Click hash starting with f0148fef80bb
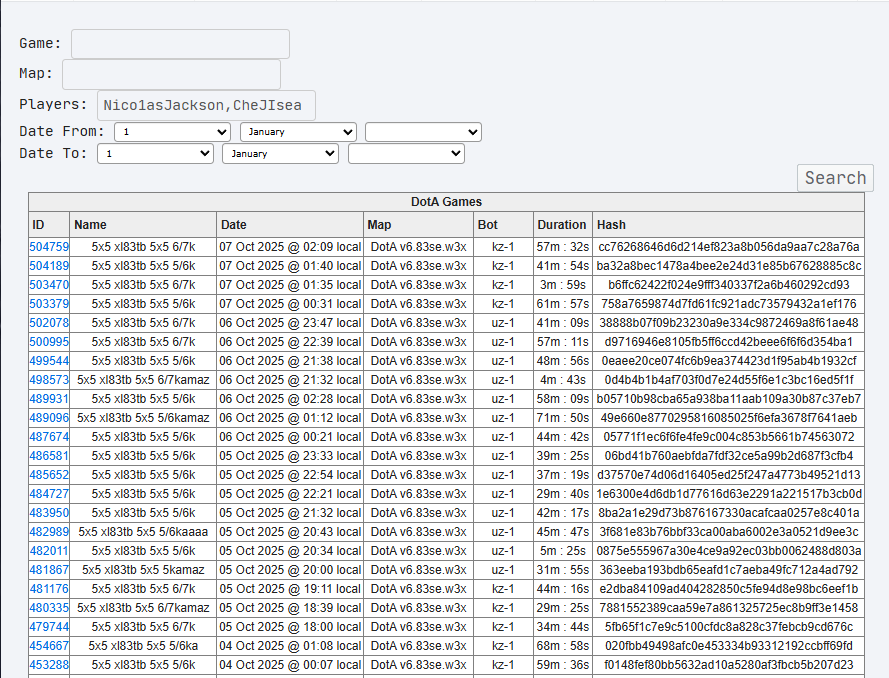 click(x=729, y=664)
